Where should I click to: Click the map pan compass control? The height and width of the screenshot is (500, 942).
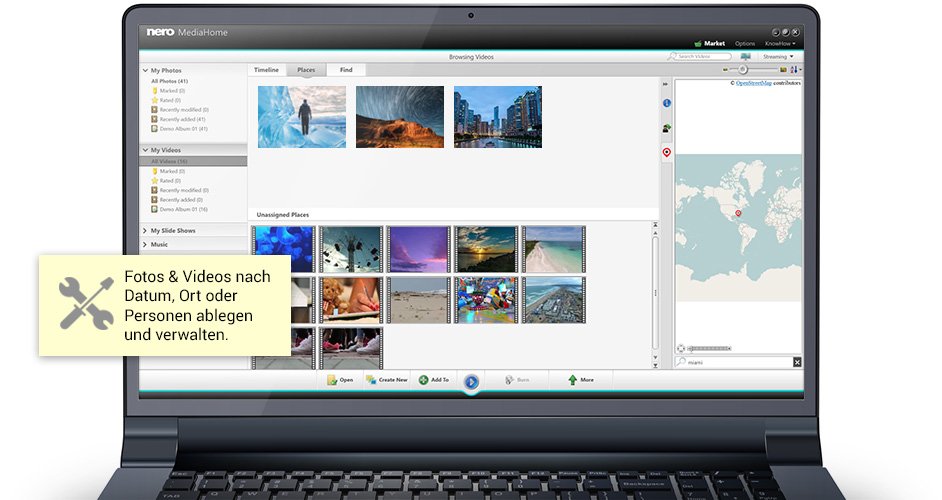click(681, 349)
